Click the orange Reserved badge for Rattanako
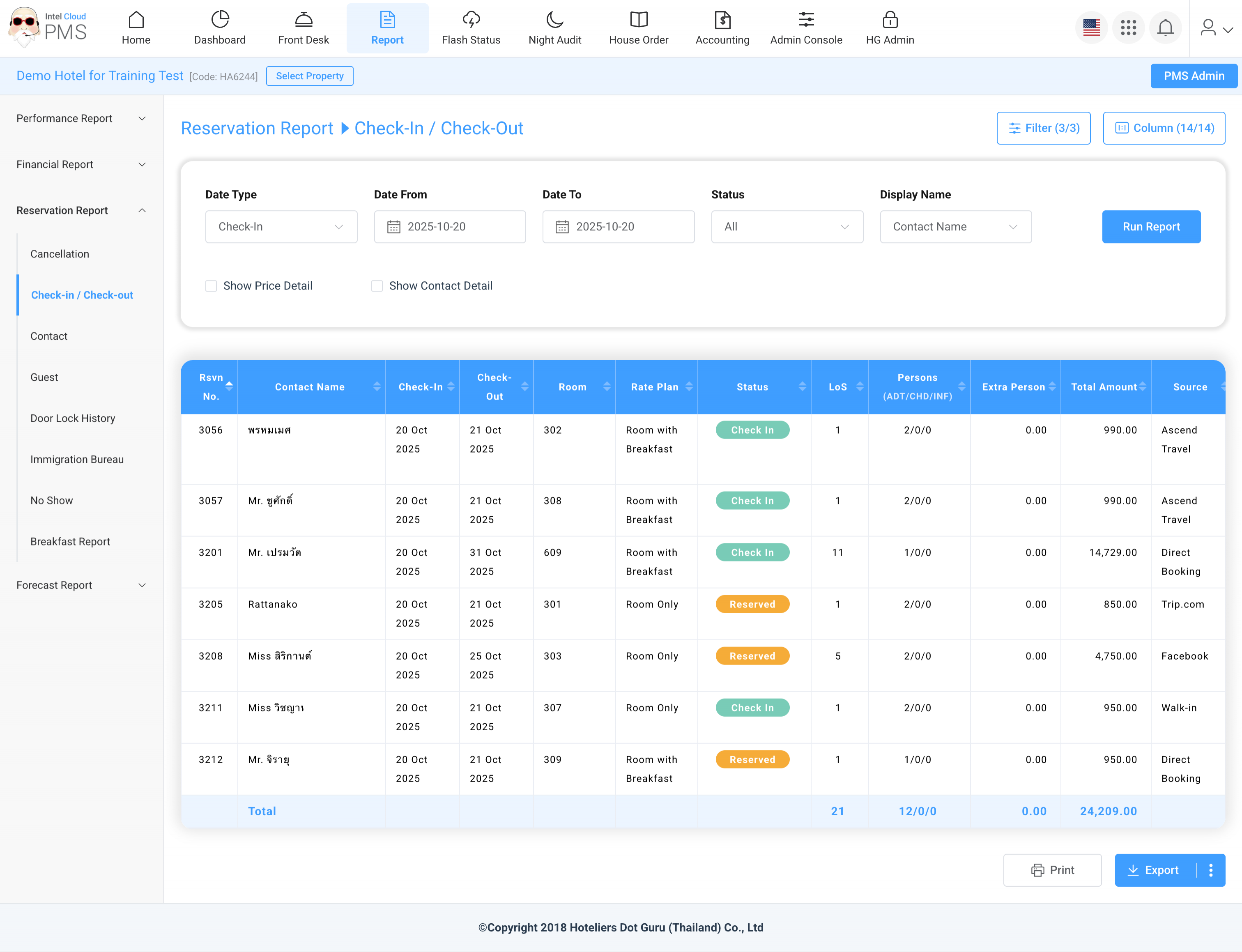1242x952 pixels. 752,604
